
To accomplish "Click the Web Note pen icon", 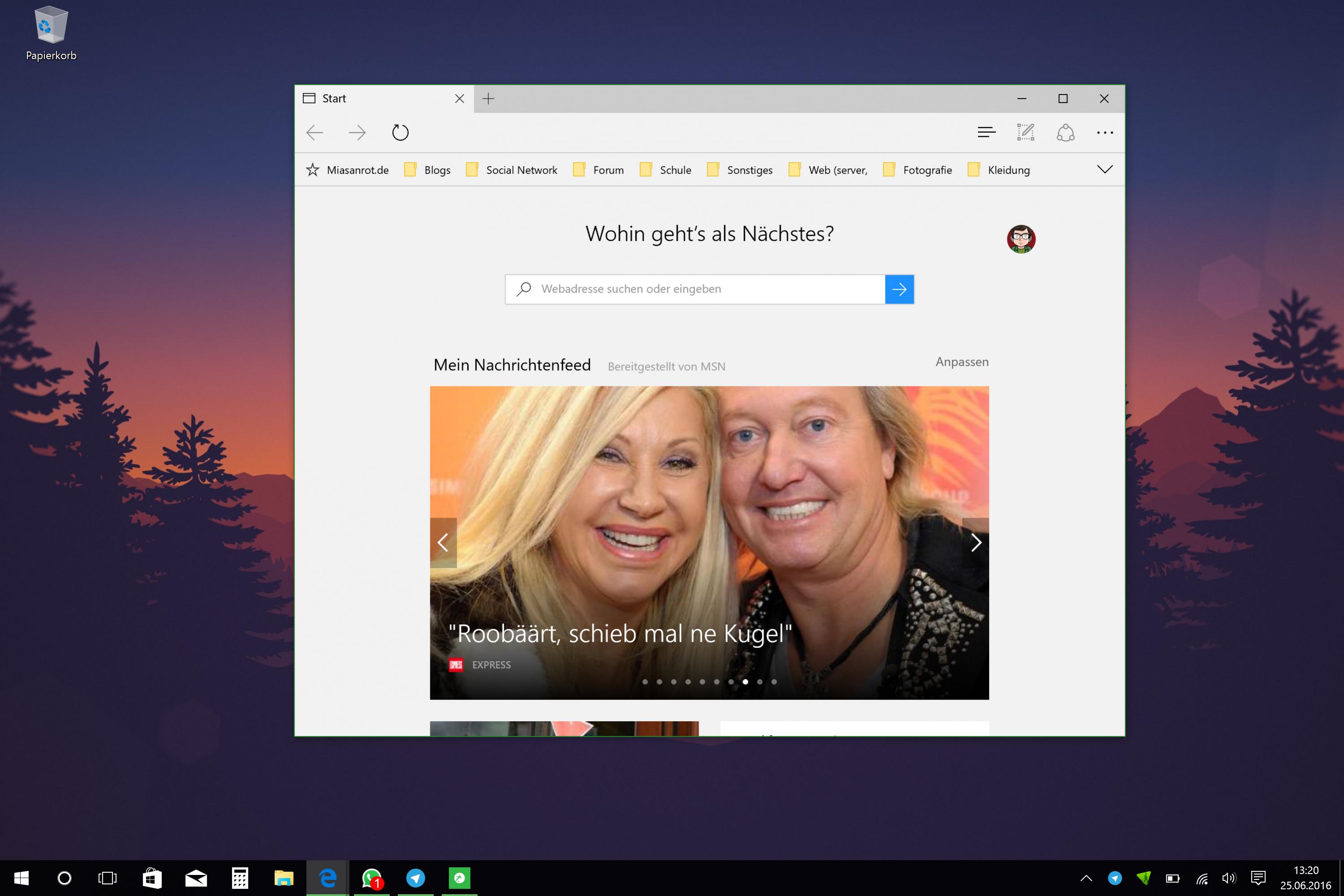I will coord(1026,133).
